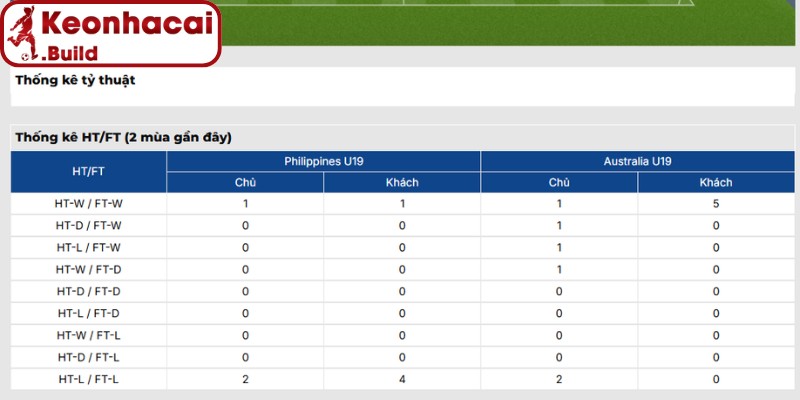The width and height of the screenshot is (800, 400).
Task: Select the Philippines U19 header
Action: click(x=323, y=161)
